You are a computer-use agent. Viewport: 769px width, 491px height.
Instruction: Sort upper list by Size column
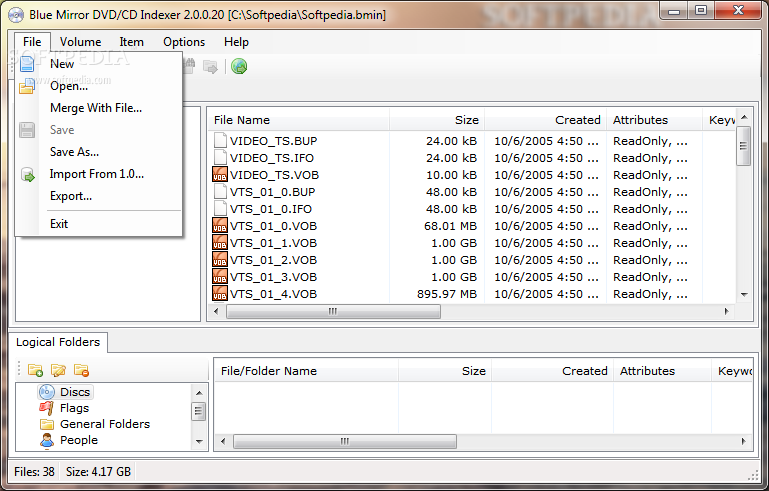tap(437, 120)
